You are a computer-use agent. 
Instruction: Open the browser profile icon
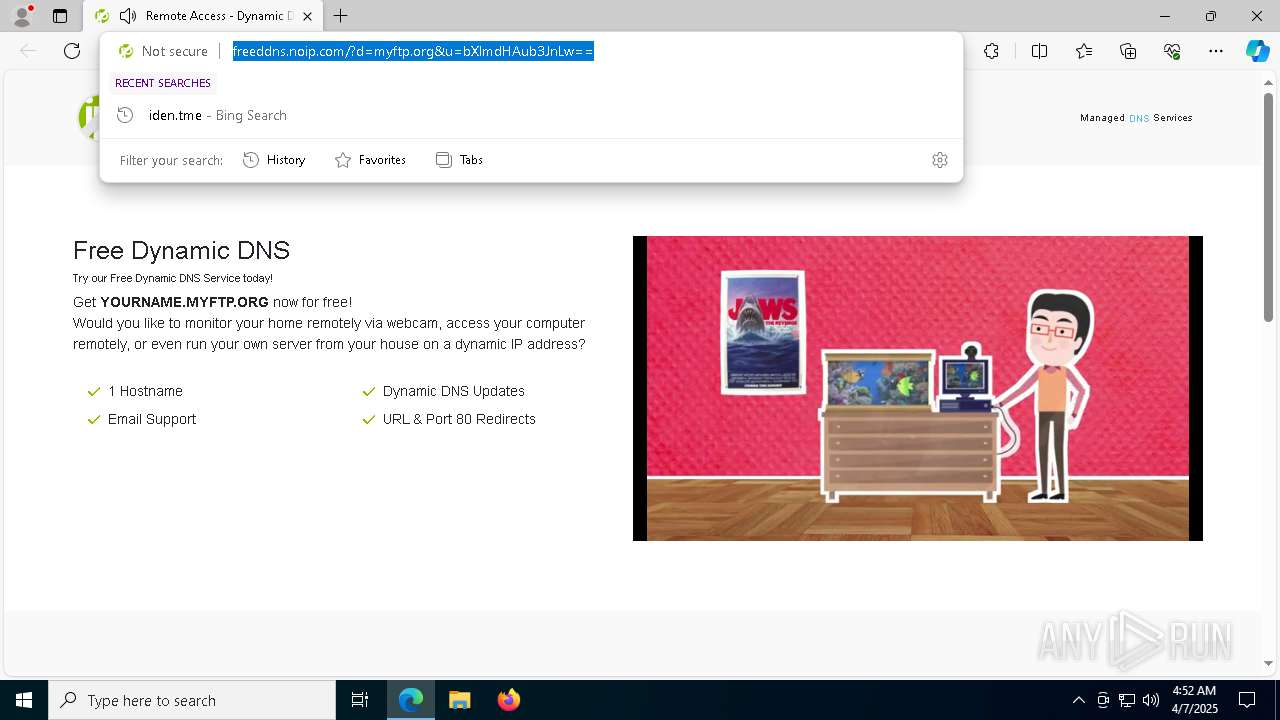pyautogui.click(x=21, y=16)
